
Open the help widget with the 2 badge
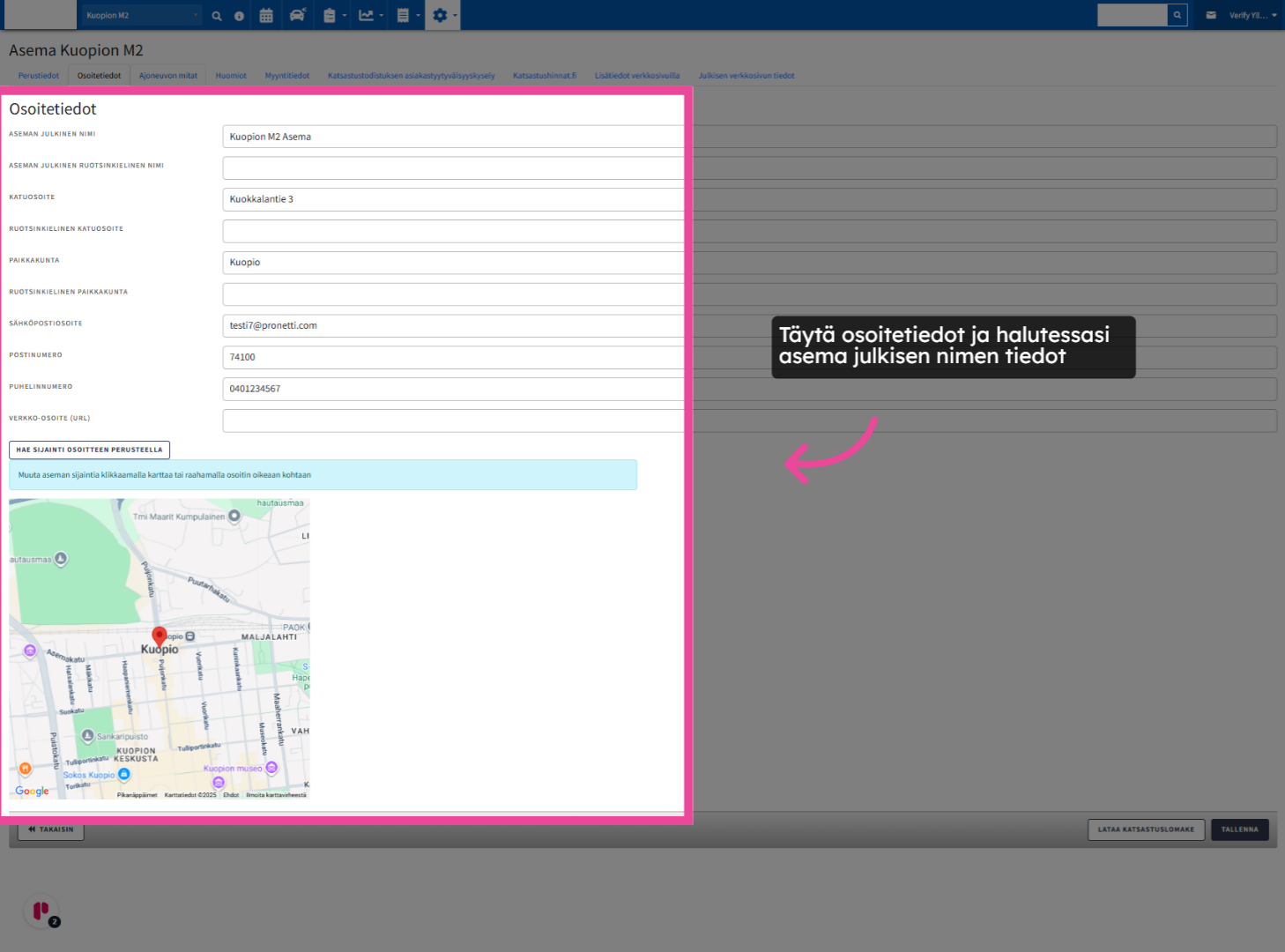tap(41, 911)
